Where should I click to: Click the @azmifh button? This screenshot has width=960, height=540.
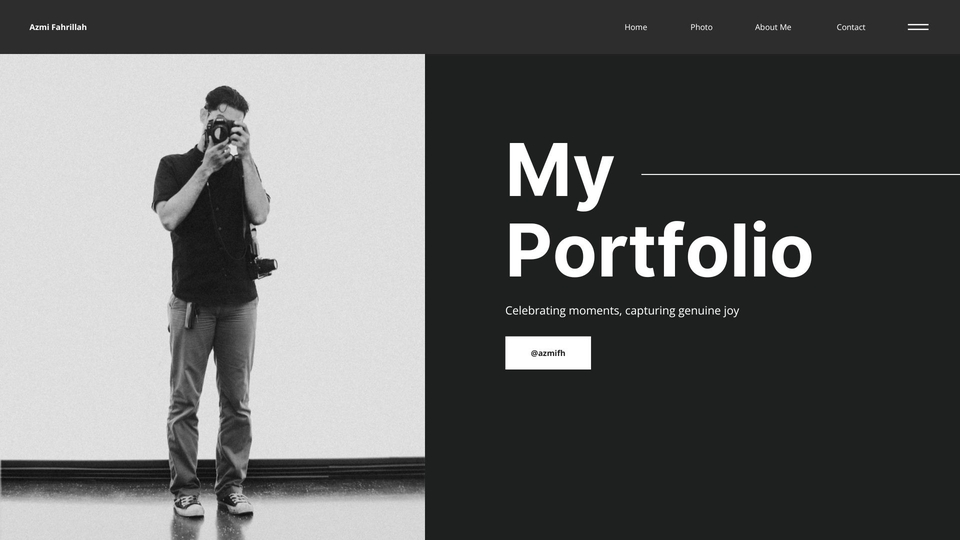coord(548,353)
